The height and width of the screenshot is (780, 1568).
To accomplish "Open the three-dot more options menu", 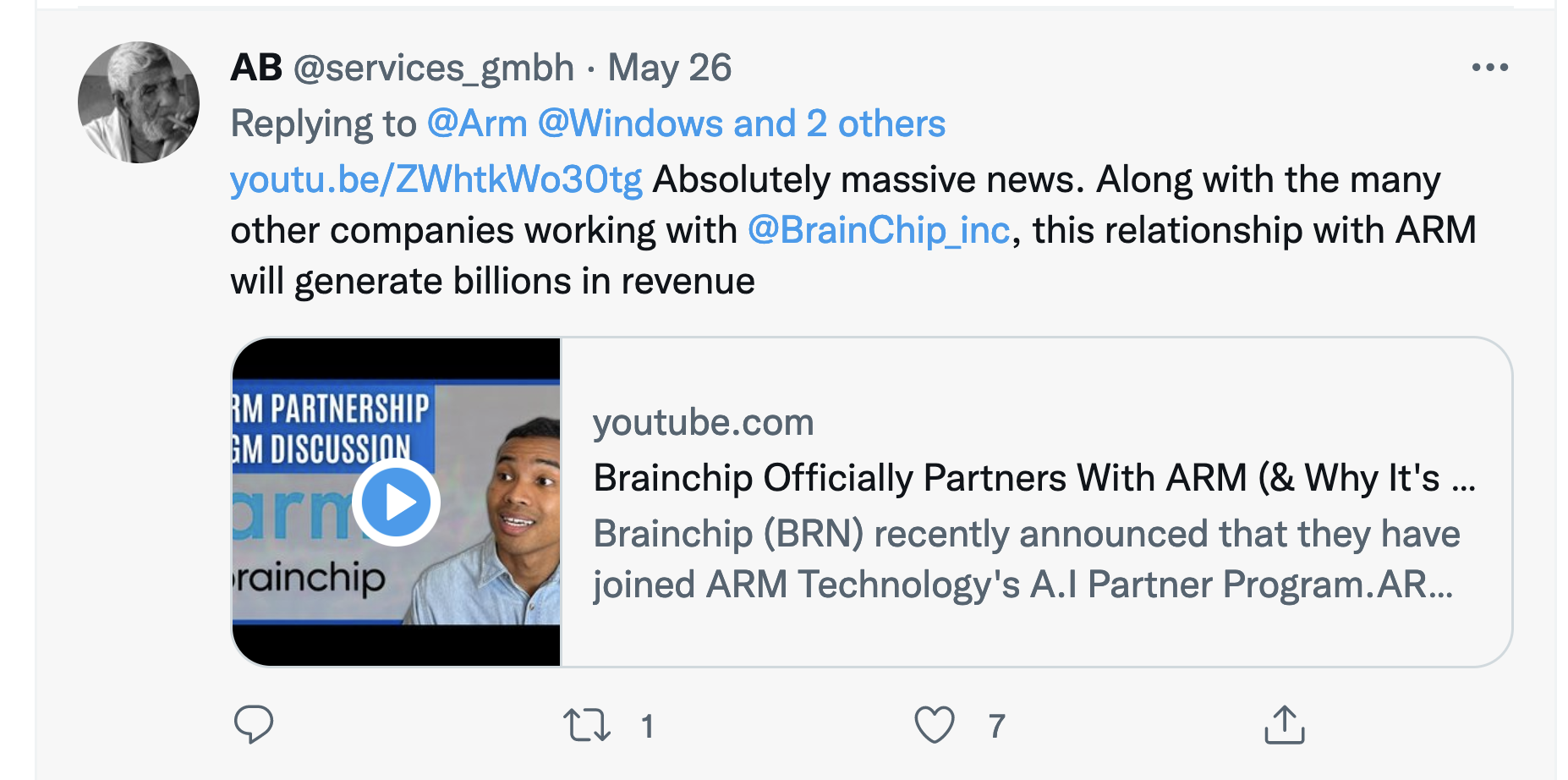I will coord(1489,68).
